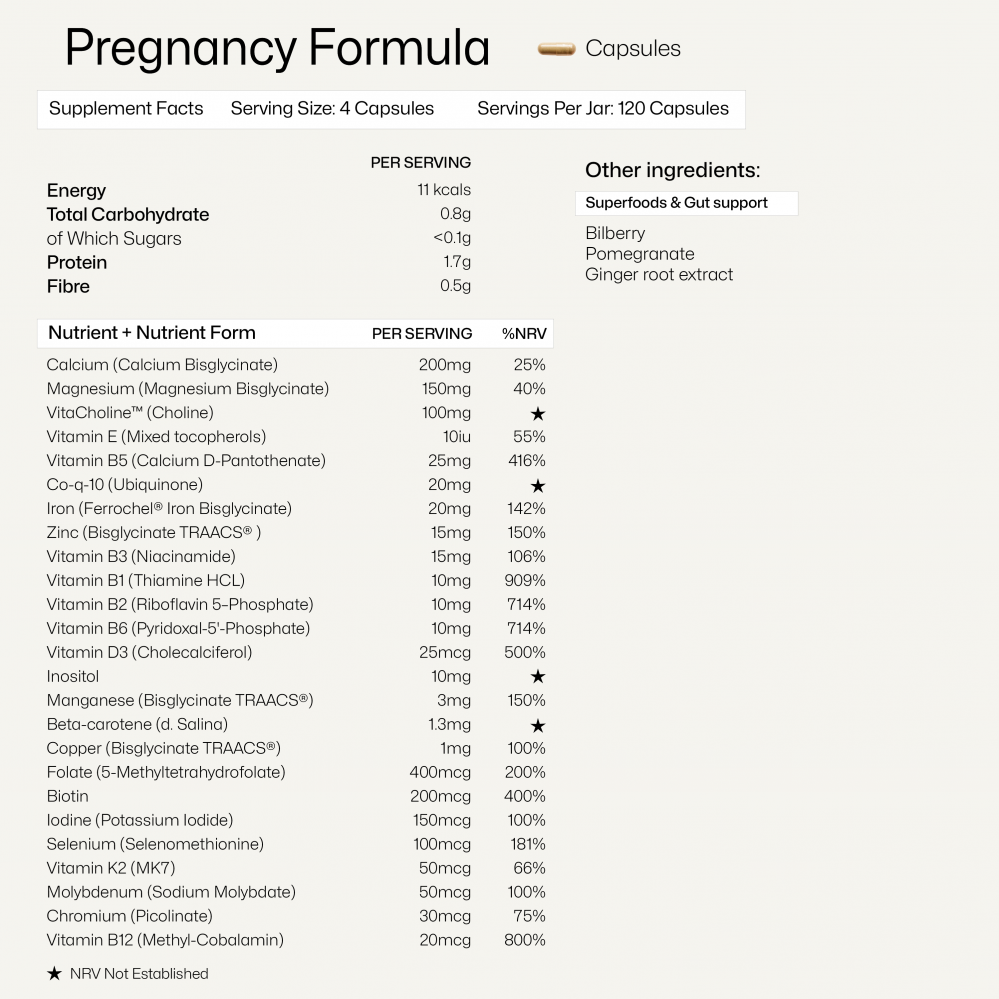This screenshot has height=999, width=999.
Task: Click the capsule icon next to Capsules
Action: pos(556,49)
